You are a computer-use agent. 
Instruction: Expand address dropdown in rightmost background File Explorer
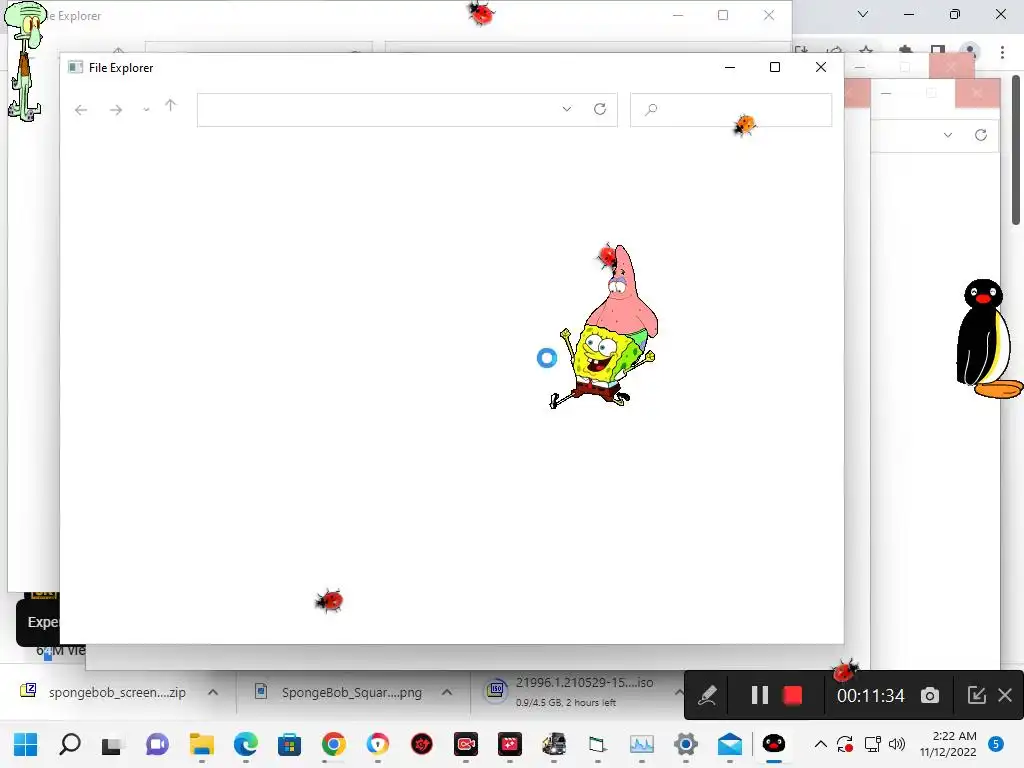948,135
